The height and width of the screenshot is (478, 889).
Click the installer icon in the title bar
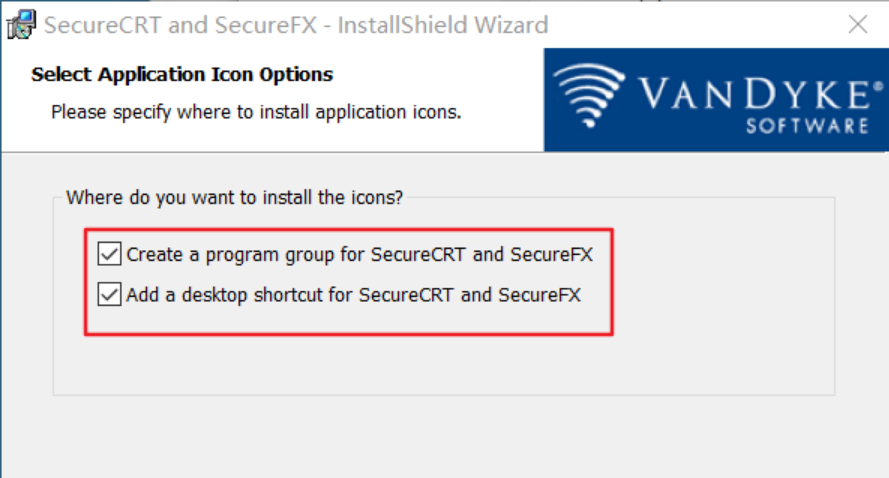[x=20, y=25]
